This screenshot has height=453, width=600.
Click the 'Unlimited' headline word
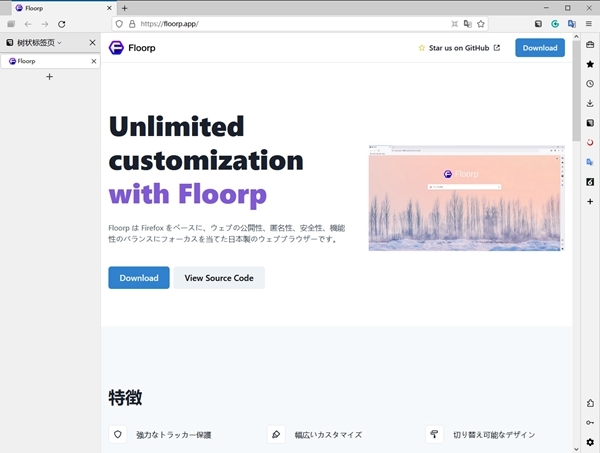(176, 127)
